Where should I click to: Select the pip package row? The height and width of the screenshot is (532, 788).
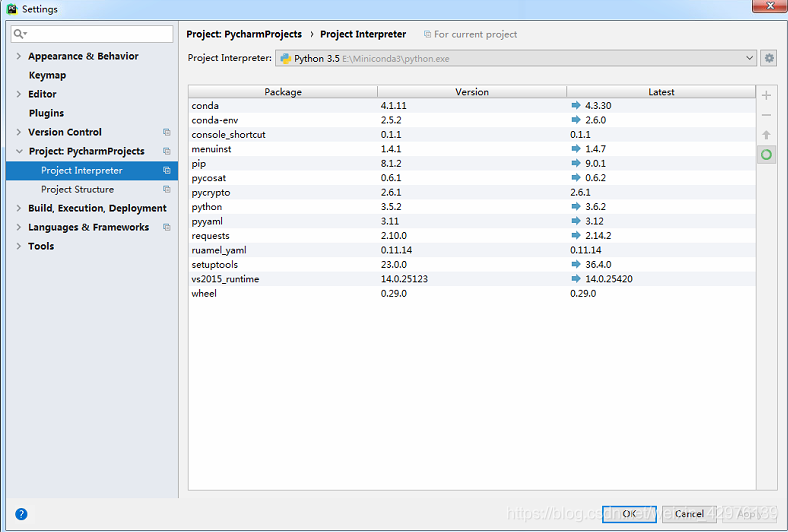pyautogui.click(x=472, y=163)
